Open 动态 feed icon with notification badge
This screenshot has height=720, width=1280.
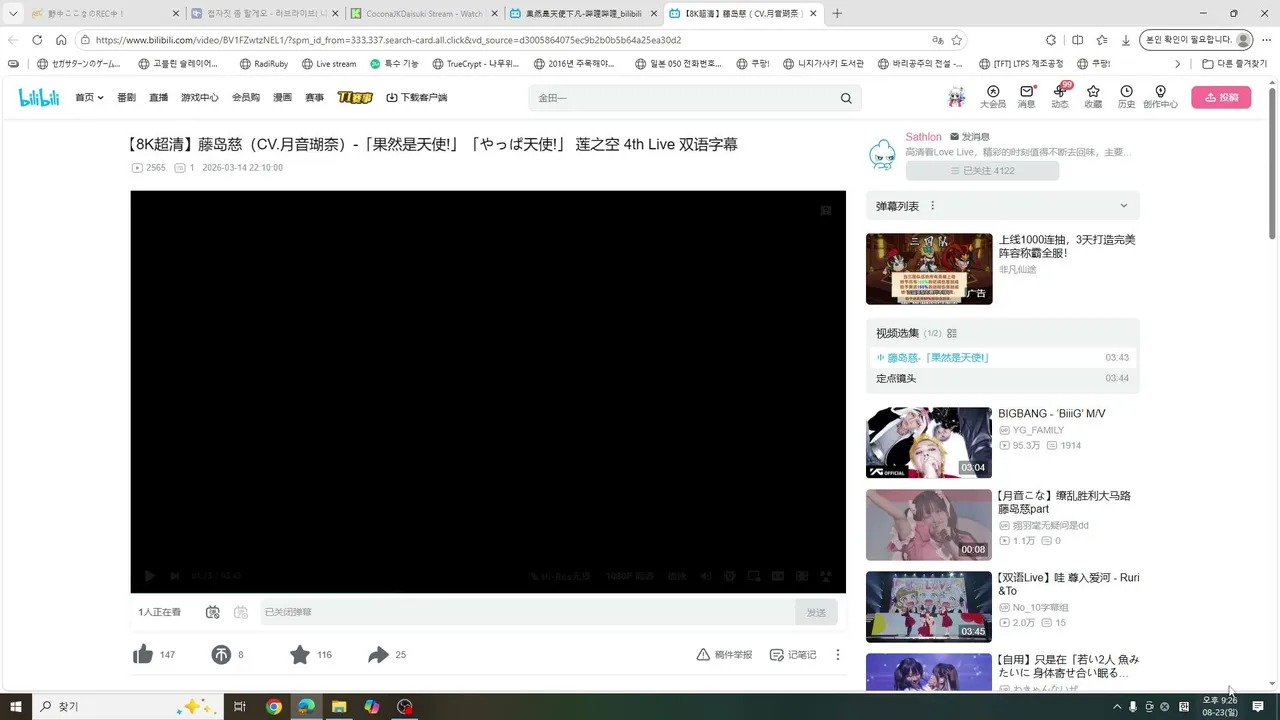point(1060,96)
